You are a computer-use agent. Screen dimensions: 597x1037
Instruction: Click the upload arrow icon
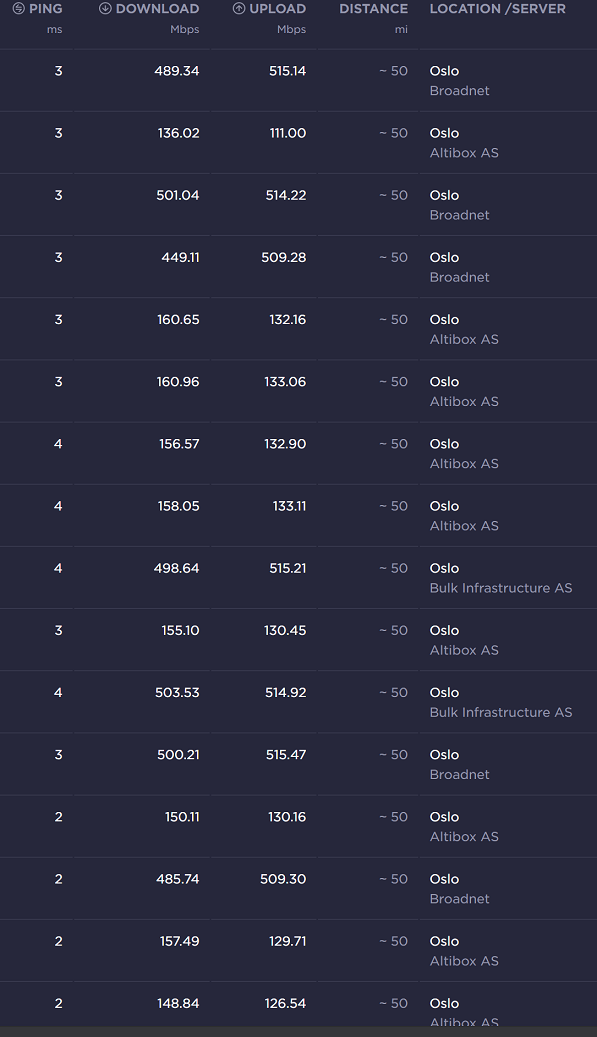pos(239,9)
